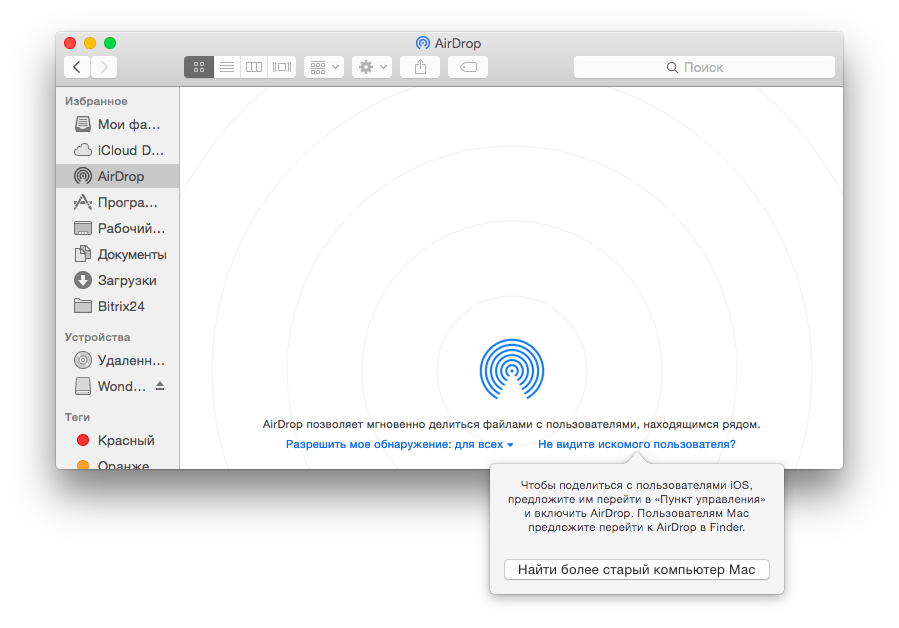Click the Устройства section header
This screenshot has width=899, height=628.
point(97,337)
